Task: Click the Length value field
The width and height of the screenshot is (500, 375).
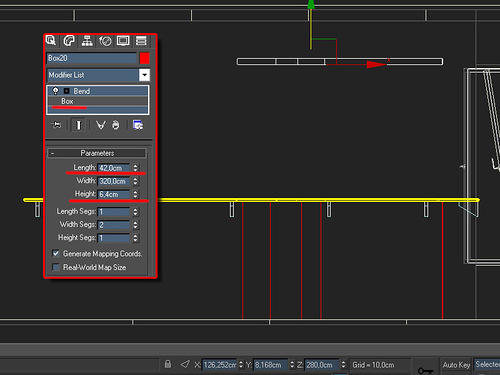Action: (114, 168)
